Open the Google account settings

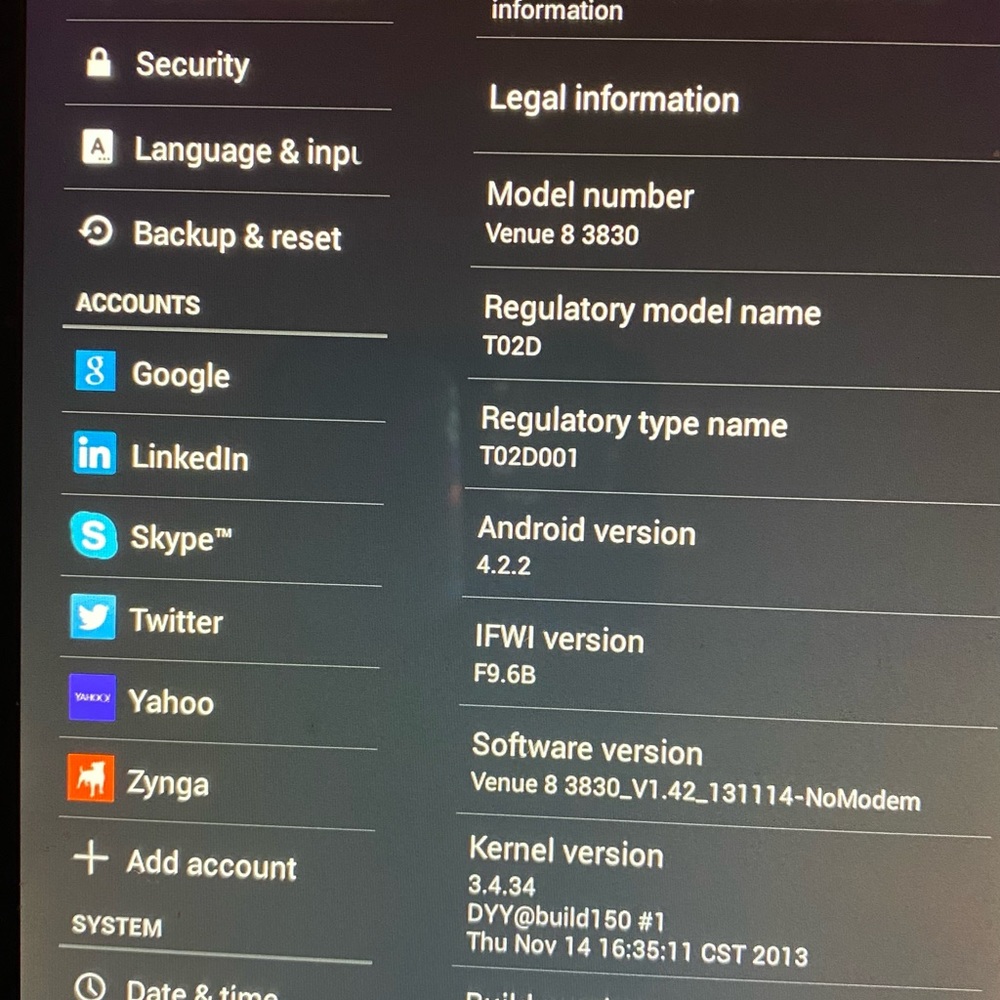95,372
